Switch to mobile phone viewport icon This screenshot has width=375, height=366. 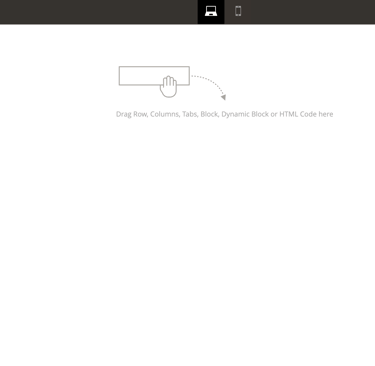[238, 11]
